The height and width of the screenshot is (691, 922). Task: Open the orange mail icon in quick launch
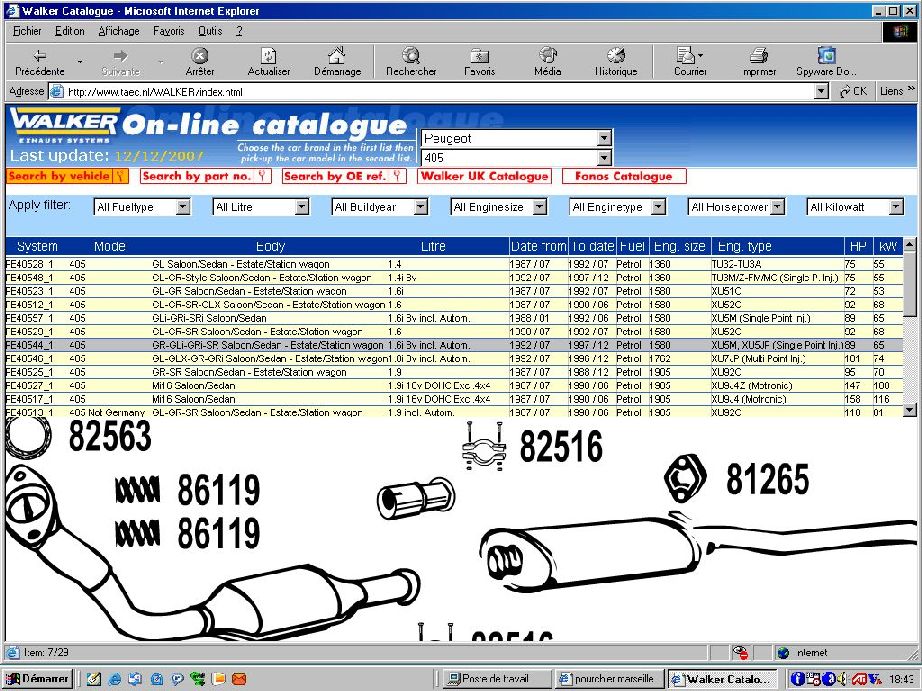click(239, 679)
